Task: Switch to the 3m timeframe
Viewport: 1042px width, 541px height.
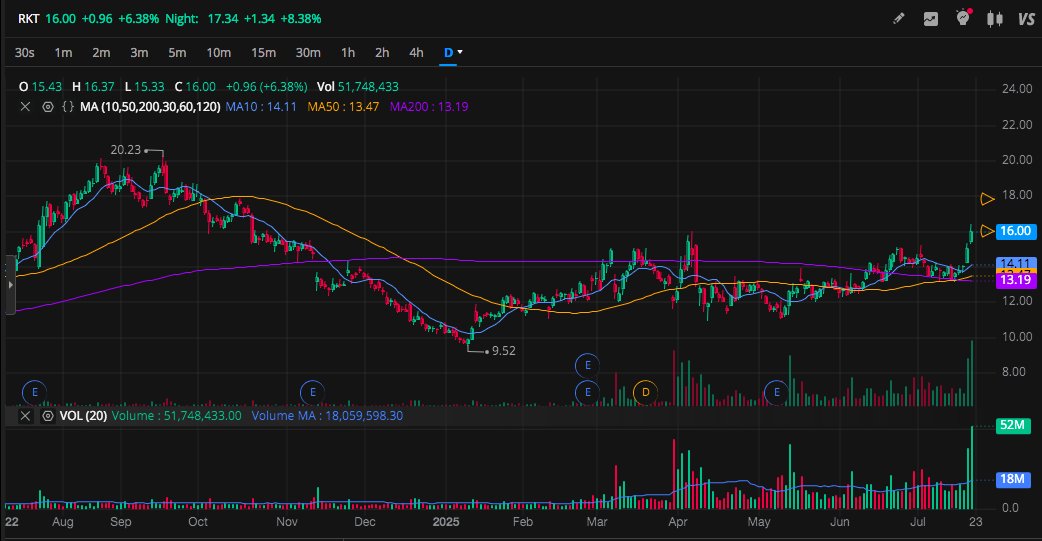Action: coord(139,53)
